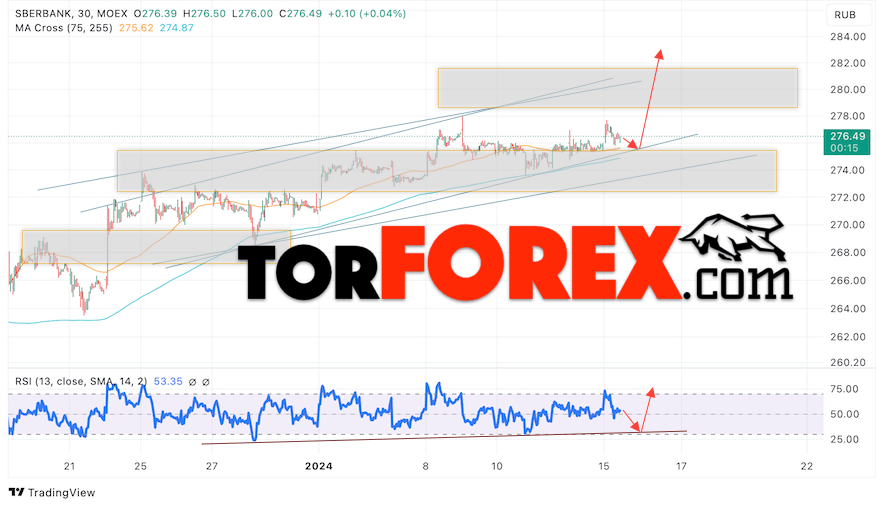The height and width of the screenshot is (507, 884).
Task: Click the RSI 25.00 axis label
Action: pyautogui.click(x=845, y=439)
